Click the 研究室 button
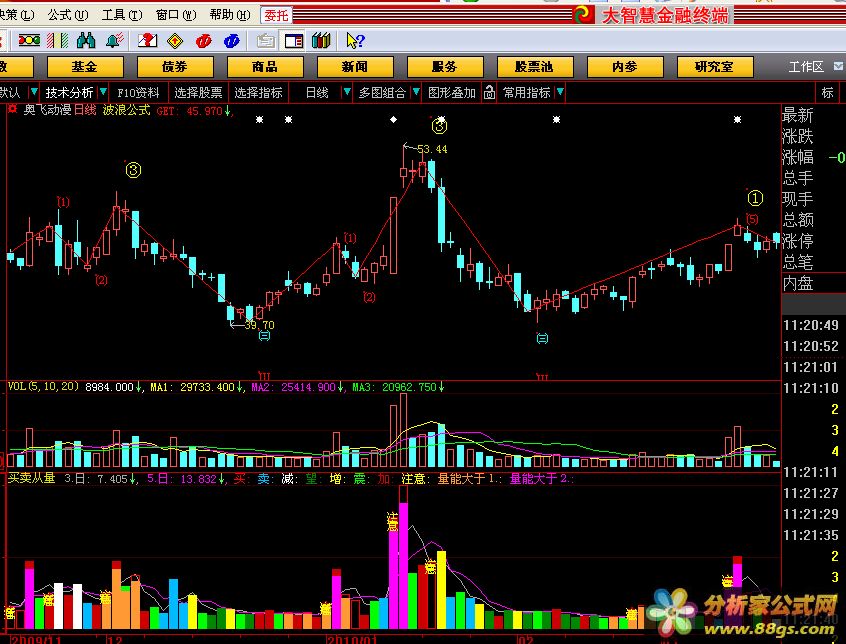 [x=714, y=67]
